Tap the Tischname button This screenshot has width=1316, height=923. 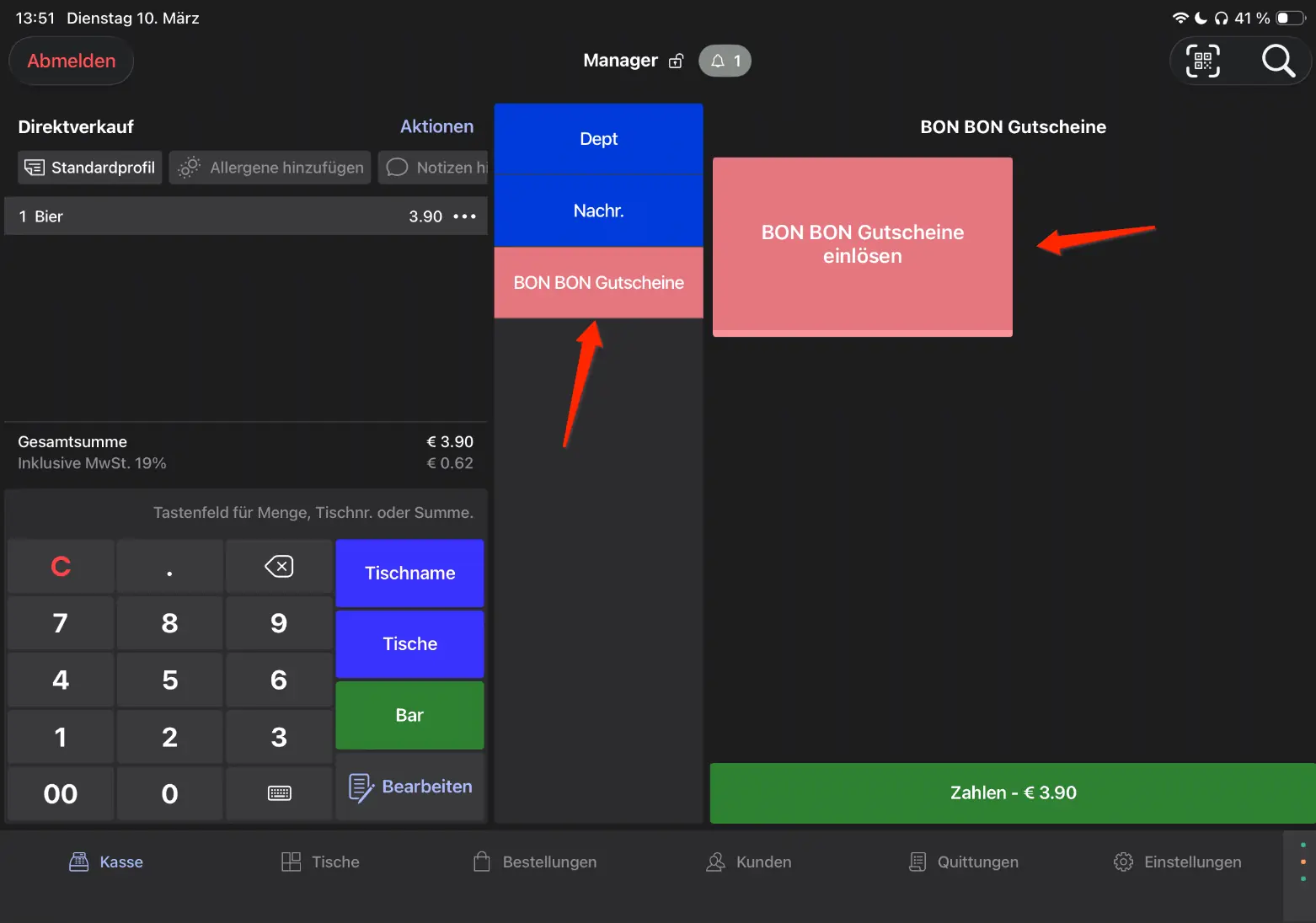[x=410, y=573]
